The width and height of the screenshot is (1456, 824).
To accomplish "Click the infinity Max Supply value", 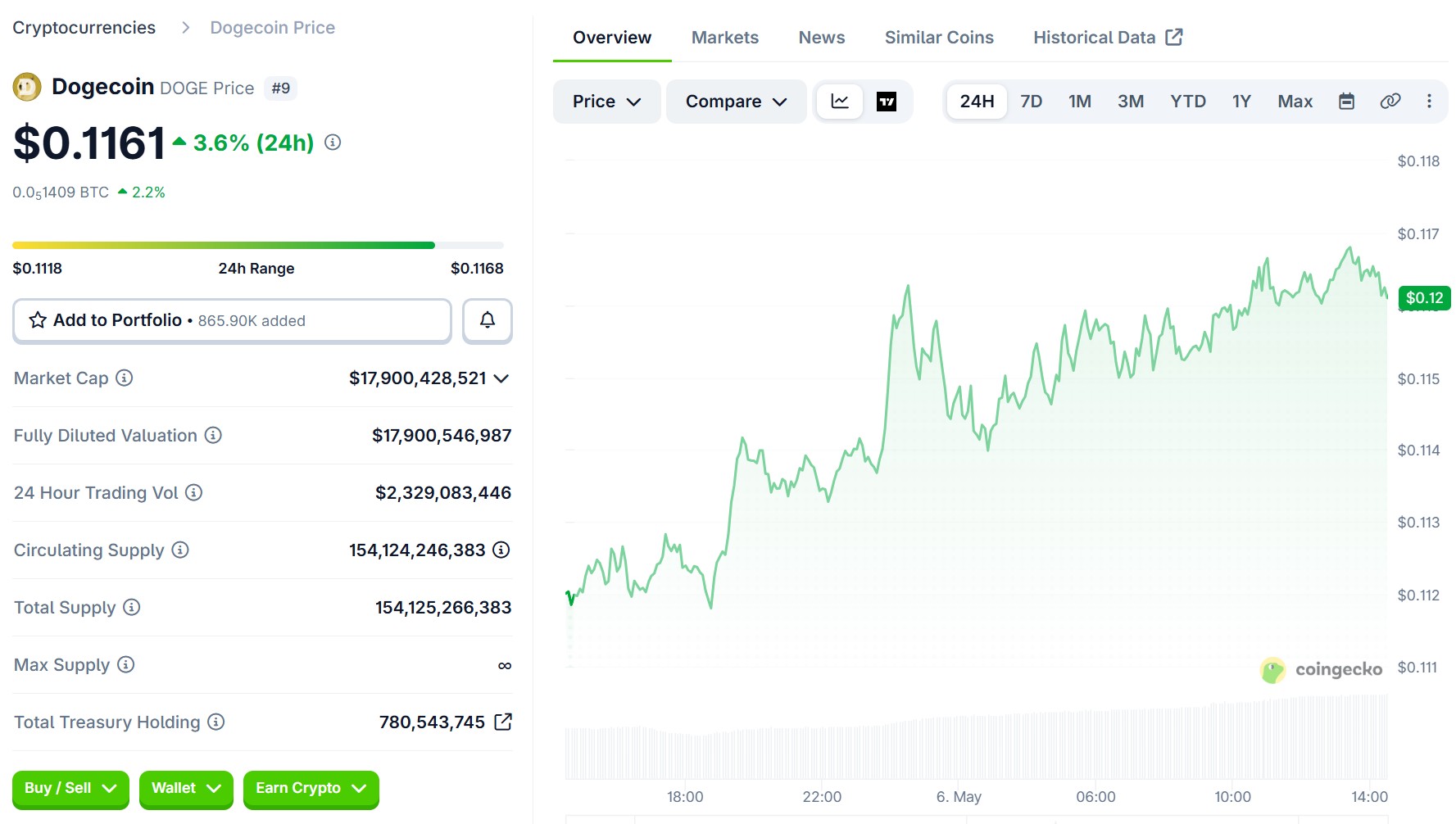I will [x=505, y=665].
